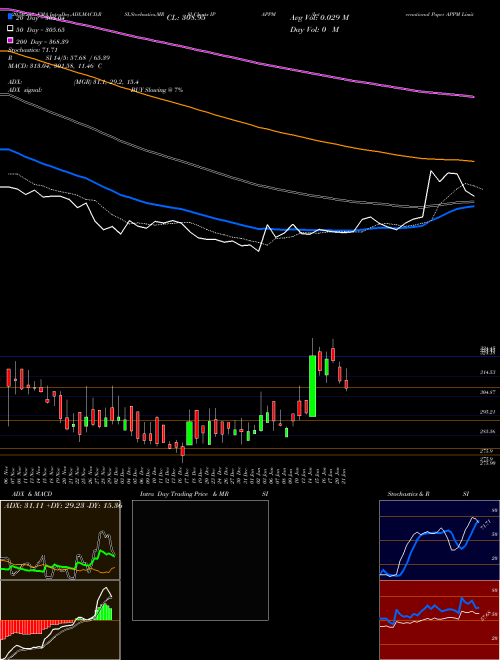The height and width of the screenshot is (660, 500).
Task: Open the red RSI chart panel
Action: (x=439, y=620)
